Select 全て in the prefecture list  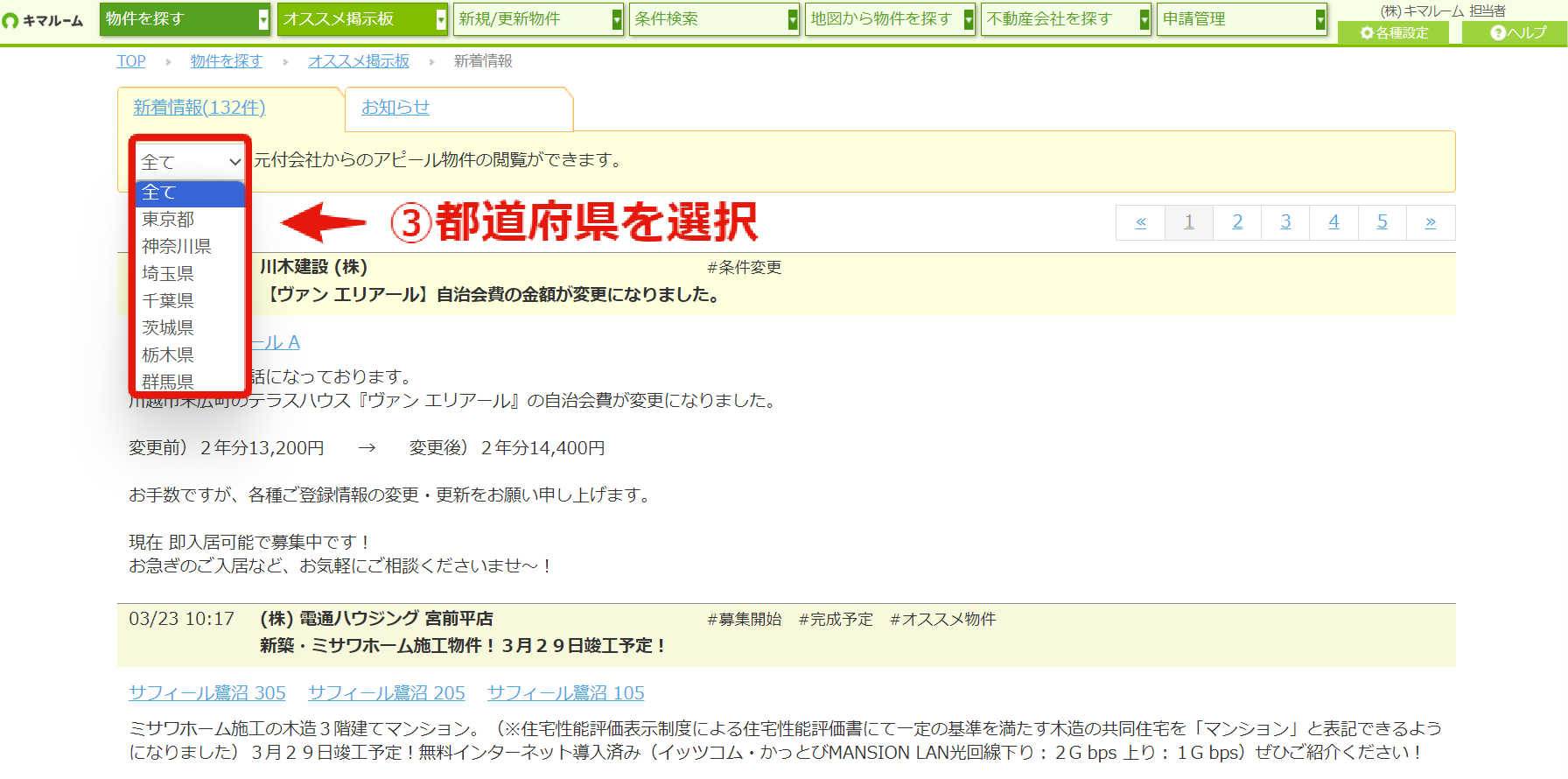tap(190, 193)
